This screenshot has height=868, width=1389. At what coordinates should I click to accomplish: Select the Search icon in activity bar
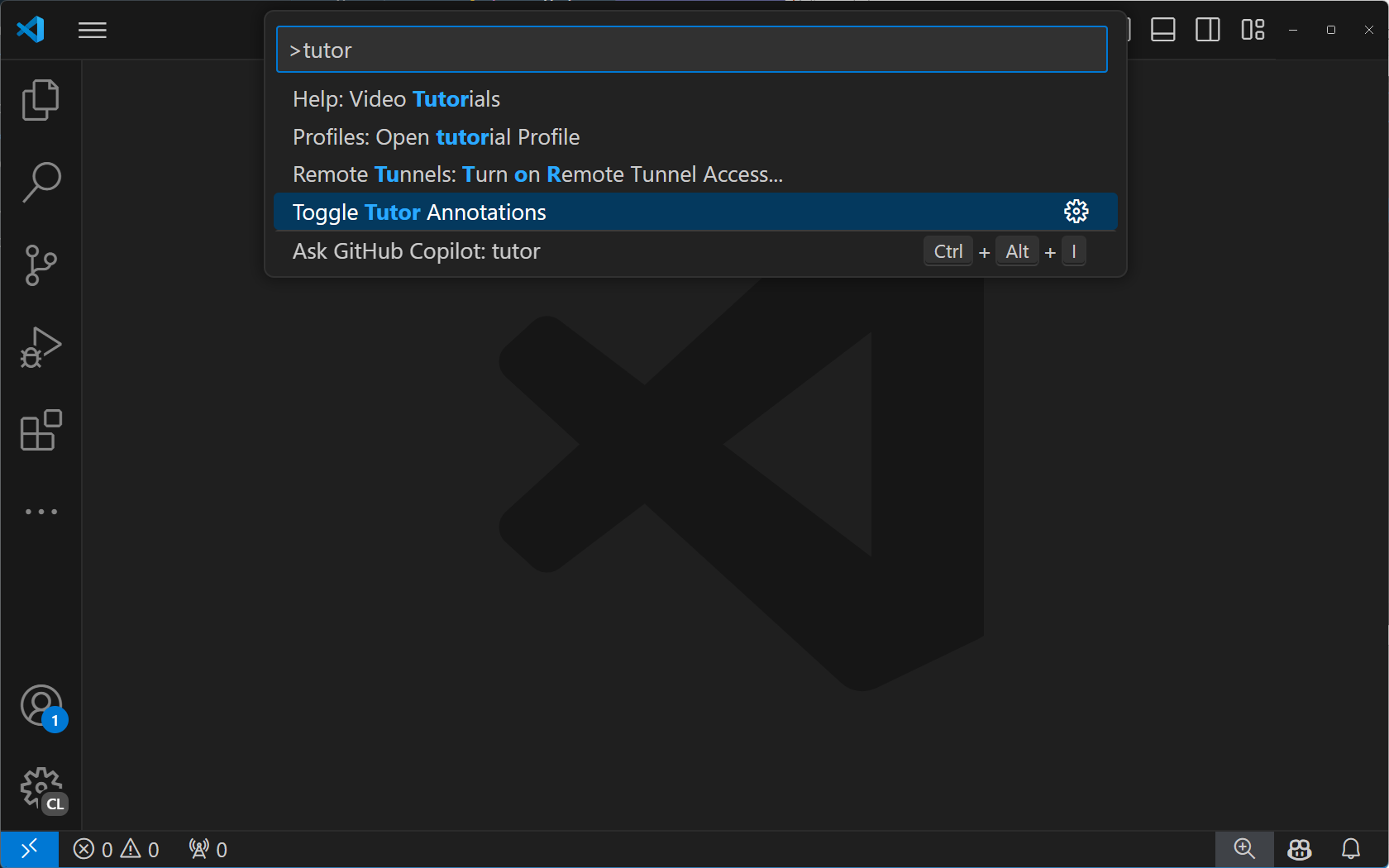coord(41,182)
